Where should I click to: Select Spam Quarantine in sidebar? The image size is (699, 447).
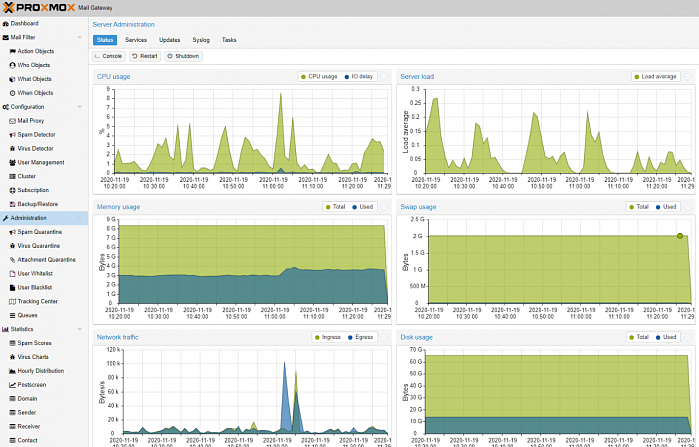(x=39, y=232)
